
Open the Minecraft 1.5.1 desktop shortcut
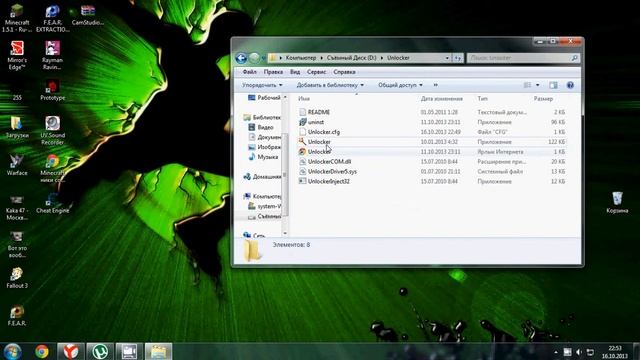click(x=17, y=18)
